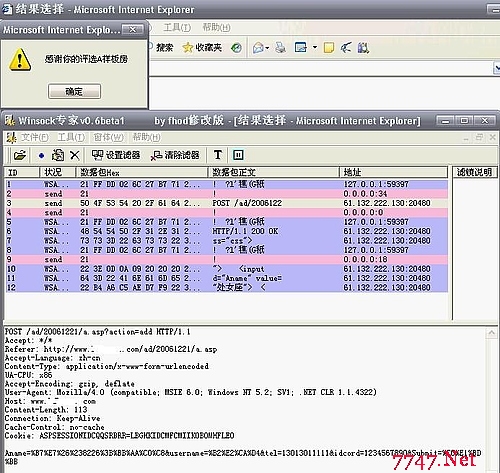Screen dimensions: 500x473
Task: Click the blue dot start capture icon
Action: [41, 155]
